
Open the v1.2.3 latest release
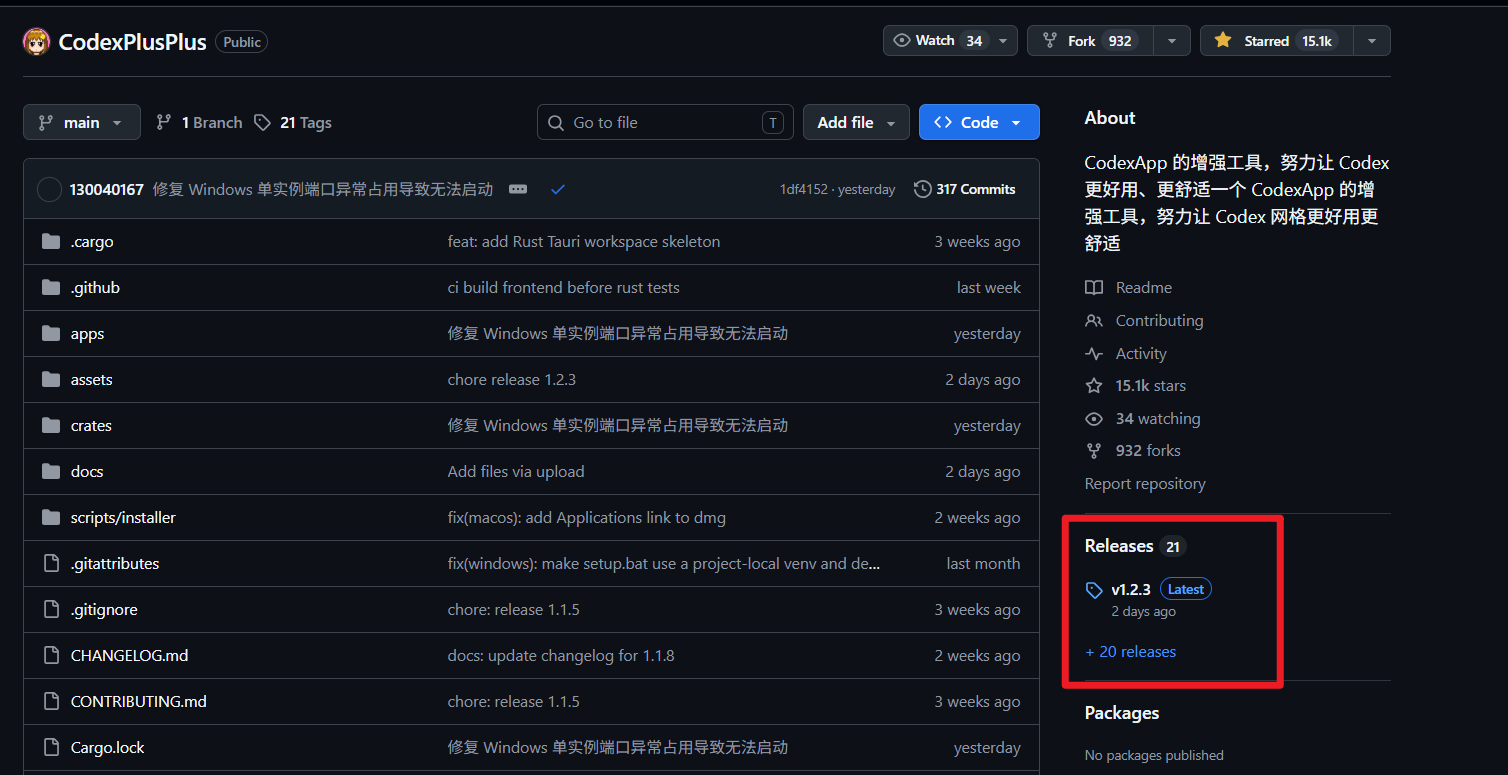(1131, 590)
